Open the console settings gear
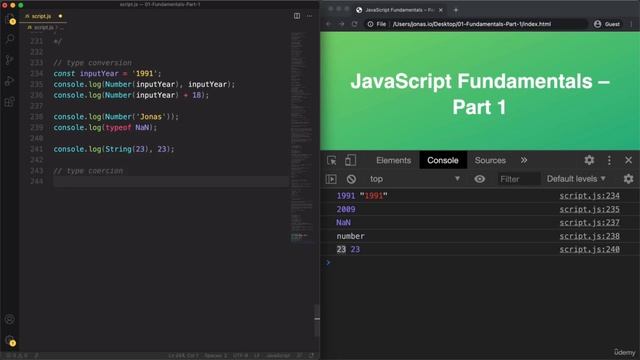 pos(628,179)
